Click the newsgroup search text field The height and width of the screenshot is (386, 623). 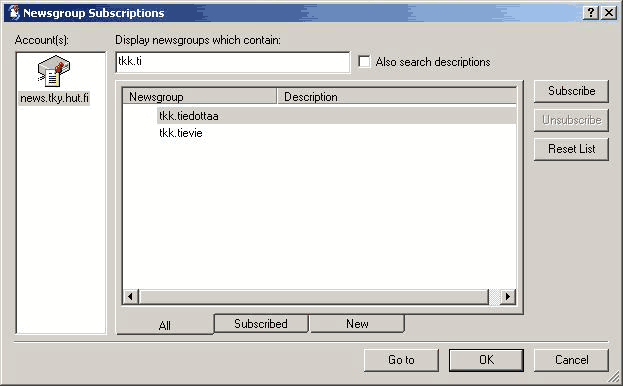pyautogui.click(x=233, y=62)
